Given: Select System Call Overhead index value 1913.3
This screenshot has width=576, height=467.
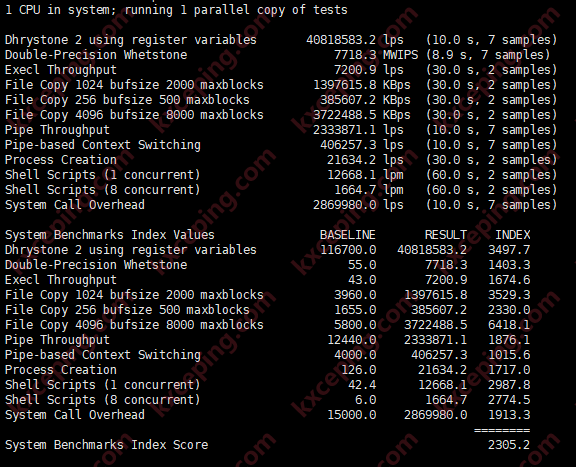Looking at the screenshot, I should (x=509, y=415).
